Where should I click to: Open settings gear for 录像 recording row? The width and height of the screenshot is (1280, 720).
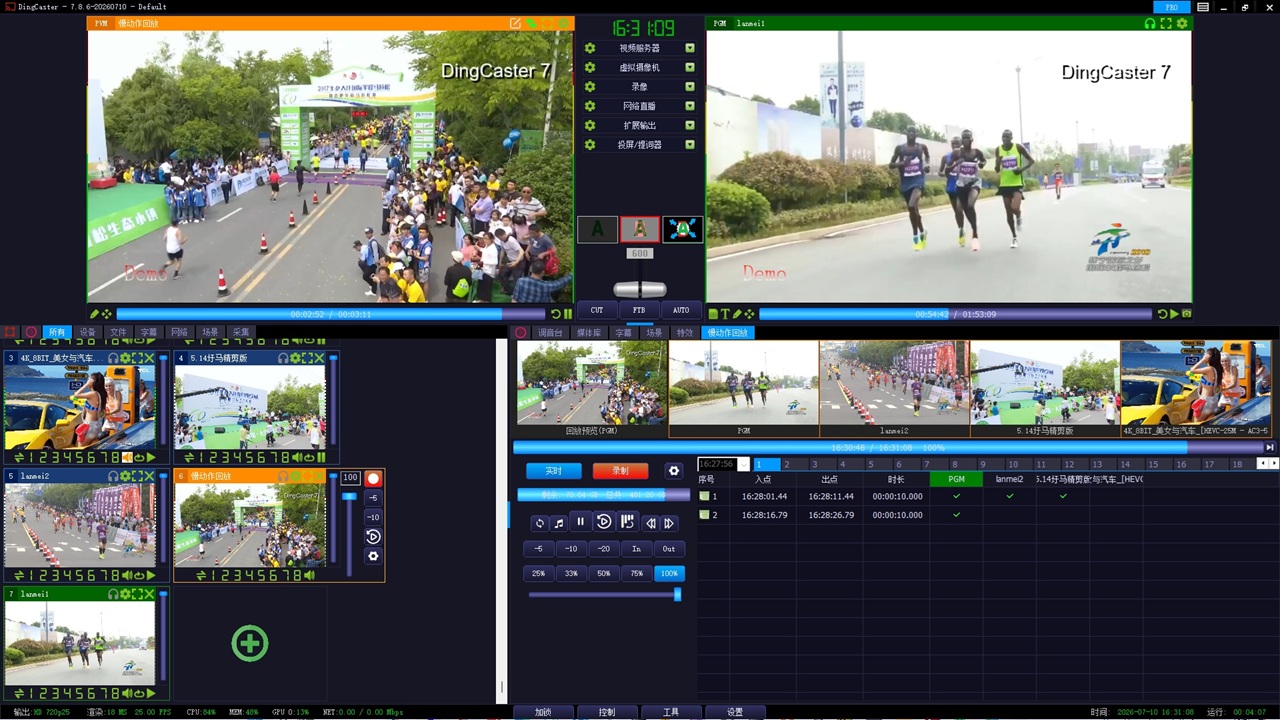point(590,87)
